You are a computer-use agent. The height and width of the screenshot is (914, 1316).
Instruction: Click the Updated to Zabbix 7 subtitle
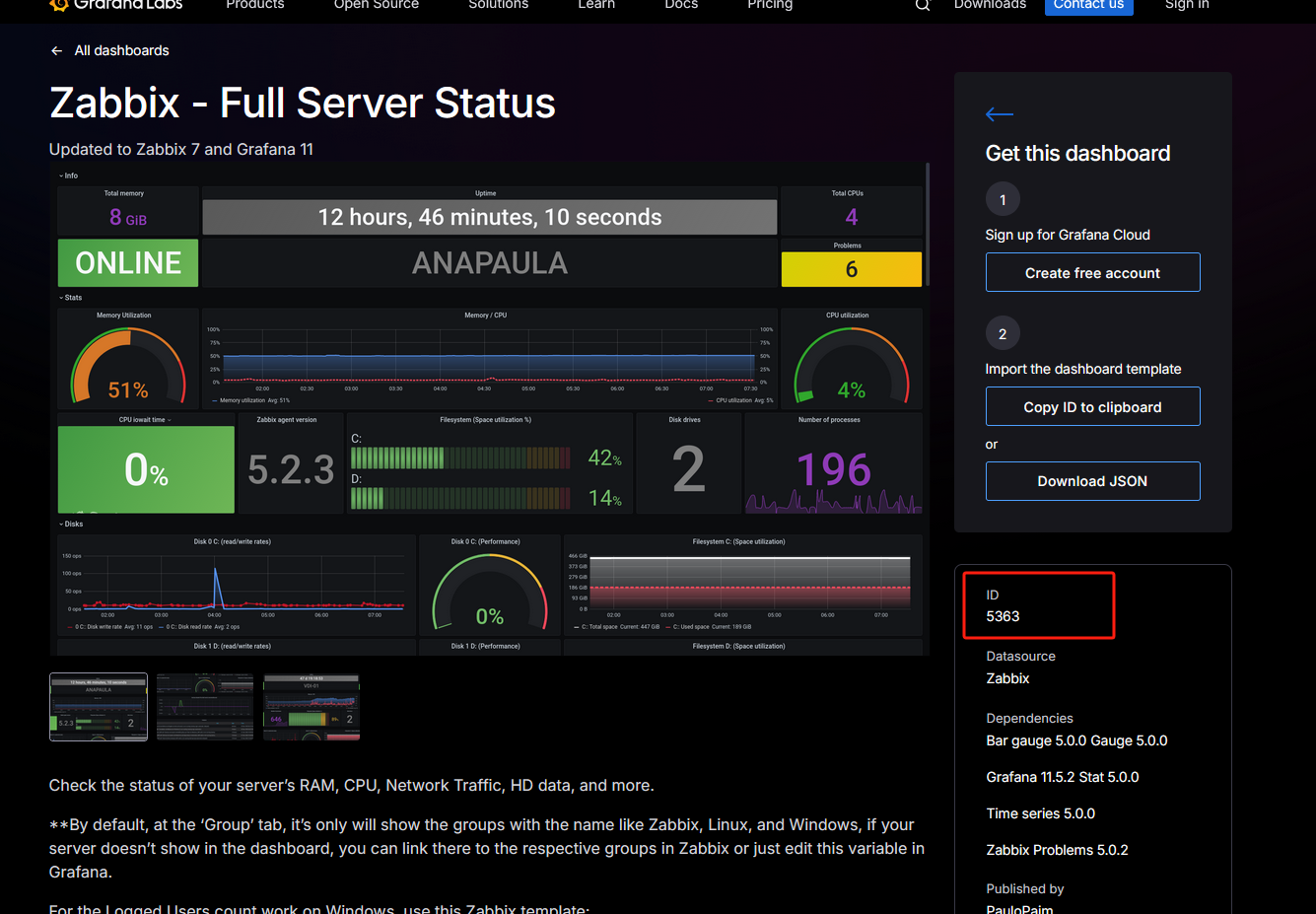pos(181,150)
